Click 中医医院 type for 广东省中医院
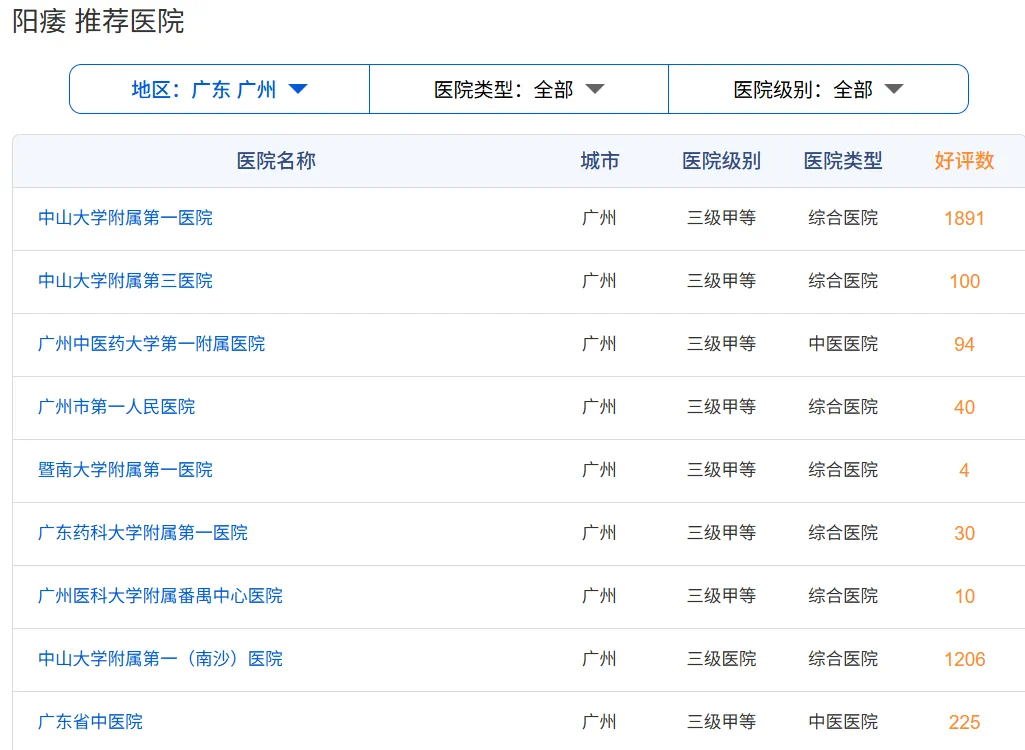 (x=843, y=722)
